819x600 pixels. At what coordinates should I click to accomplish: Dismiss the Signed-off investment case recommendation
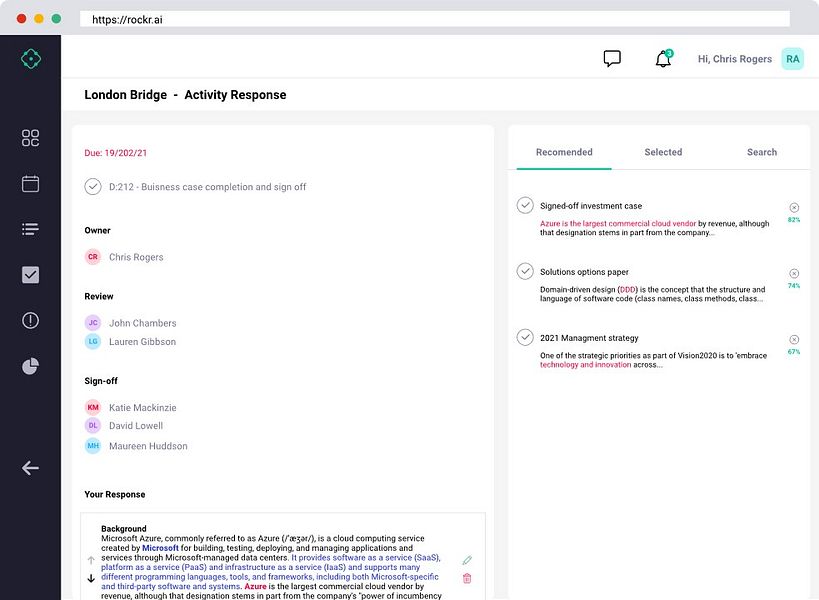(794, 207)
